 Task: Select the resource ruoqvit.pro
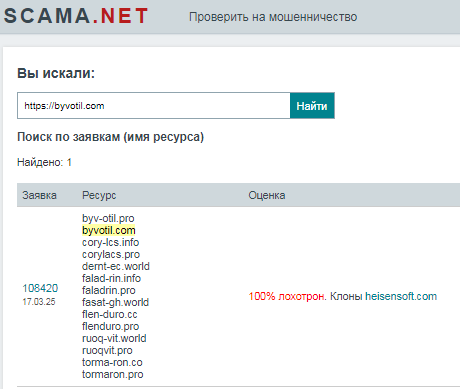pos(107,350)
